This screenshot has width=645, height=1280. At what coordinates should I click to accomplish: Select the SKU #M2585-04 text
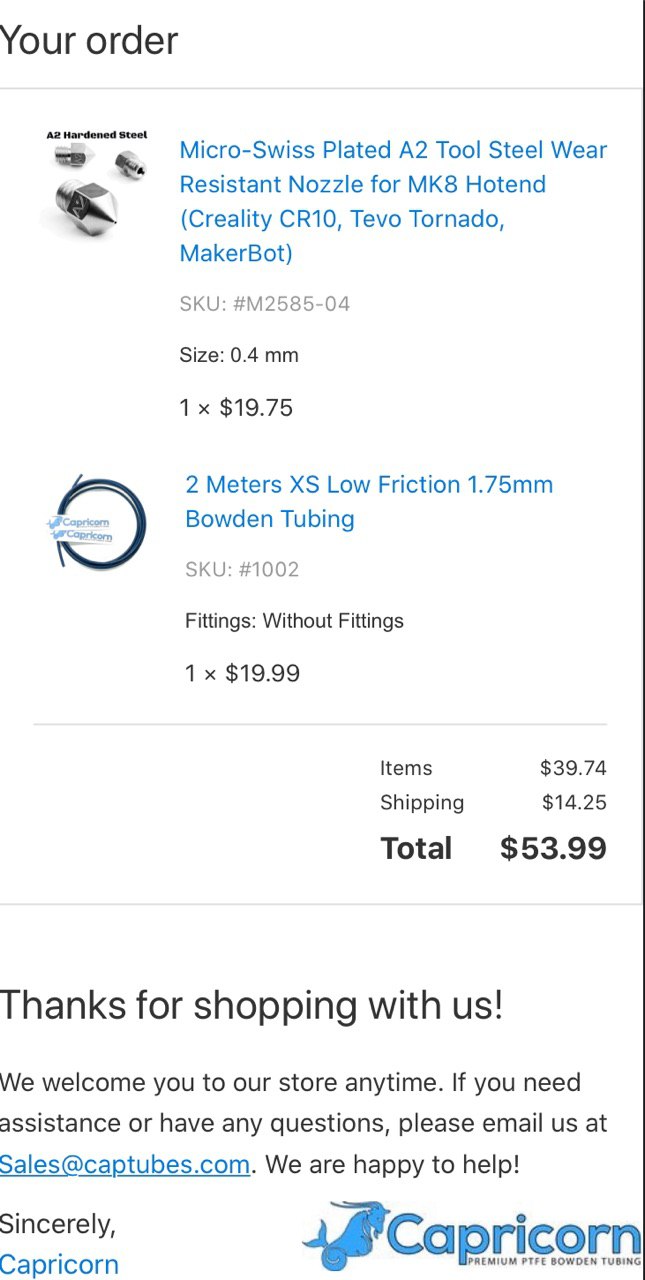[265, 304]
